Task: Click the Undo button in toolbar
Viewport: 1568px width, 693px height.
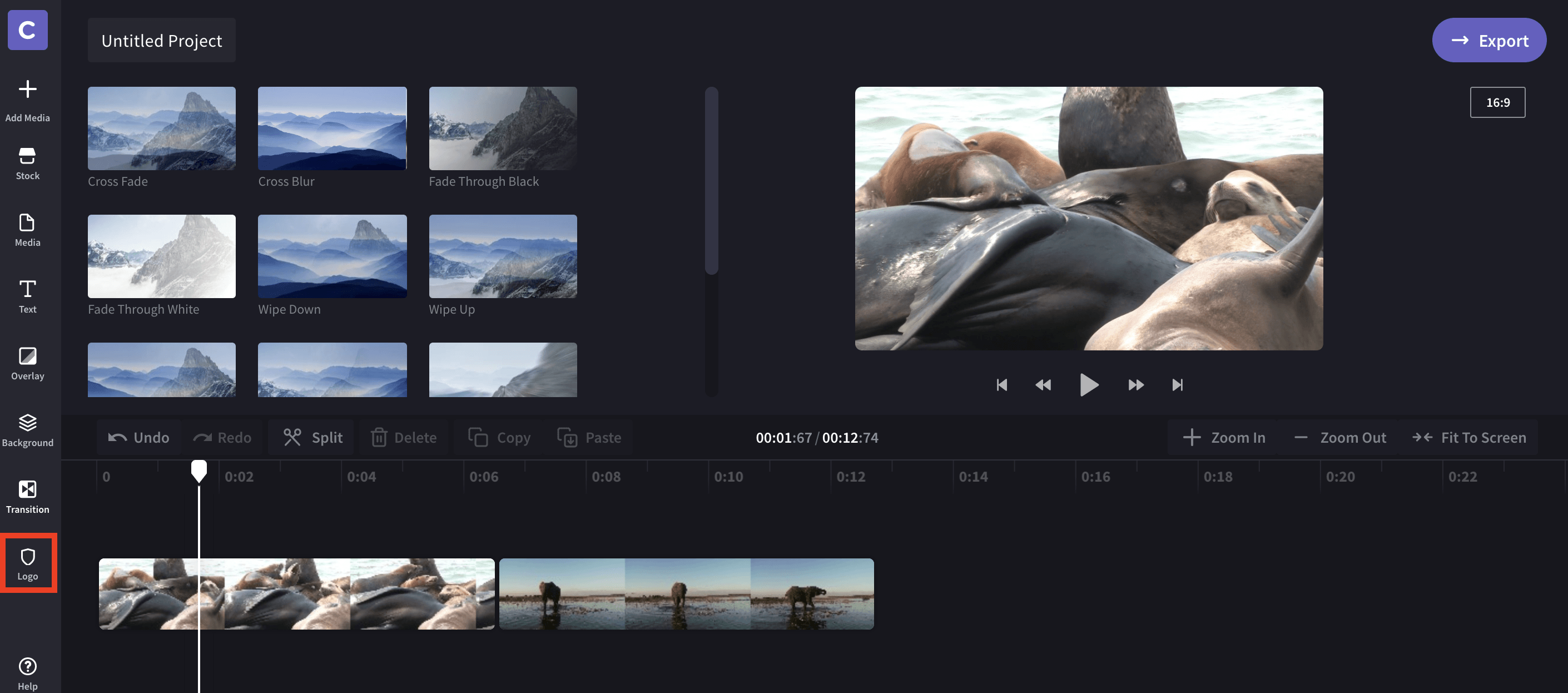Action: 139,437
